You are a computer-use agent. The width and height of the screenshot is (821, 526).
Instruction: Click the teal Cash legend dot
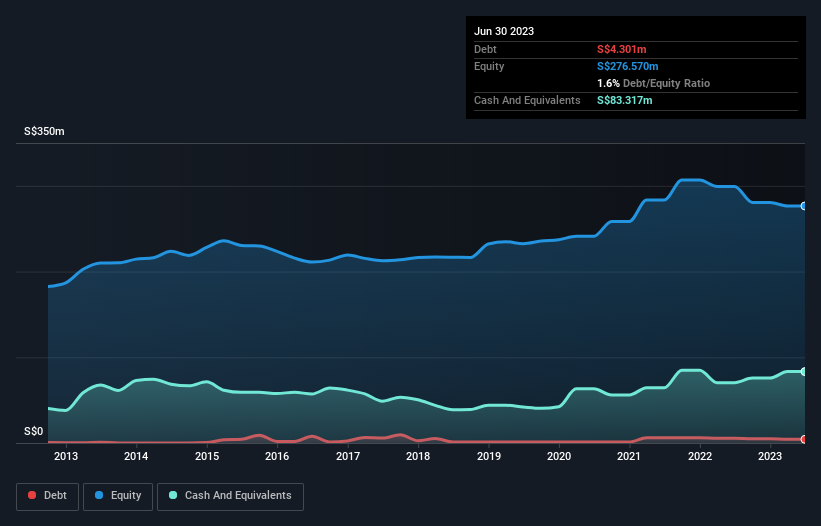click(173, 495)
